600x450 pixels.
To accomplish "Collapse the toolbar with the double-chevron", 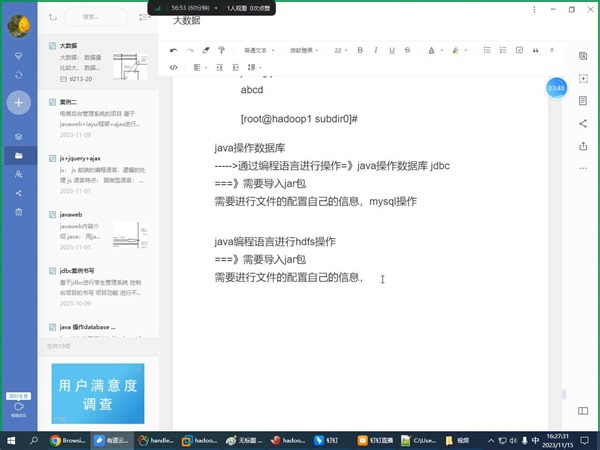I will tap(552, 50).
